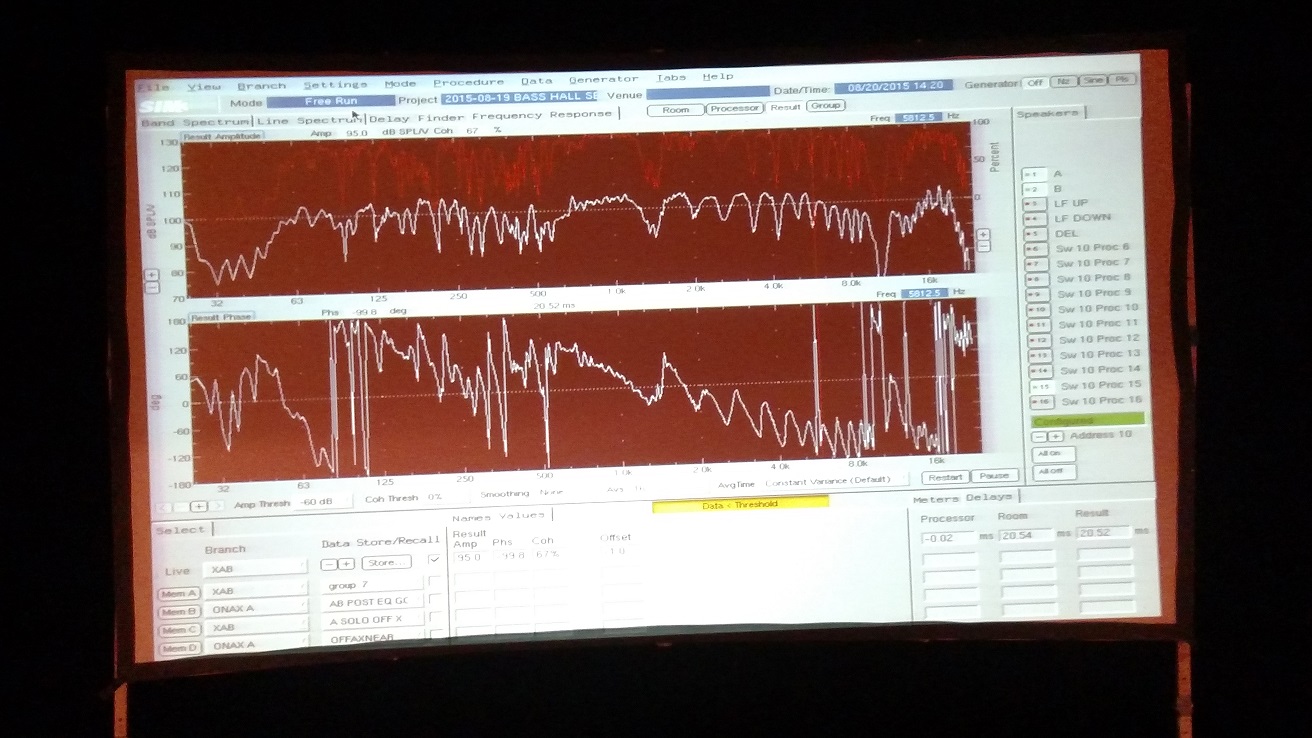Open Mode Free Run dropdown

tap(332, 101)
